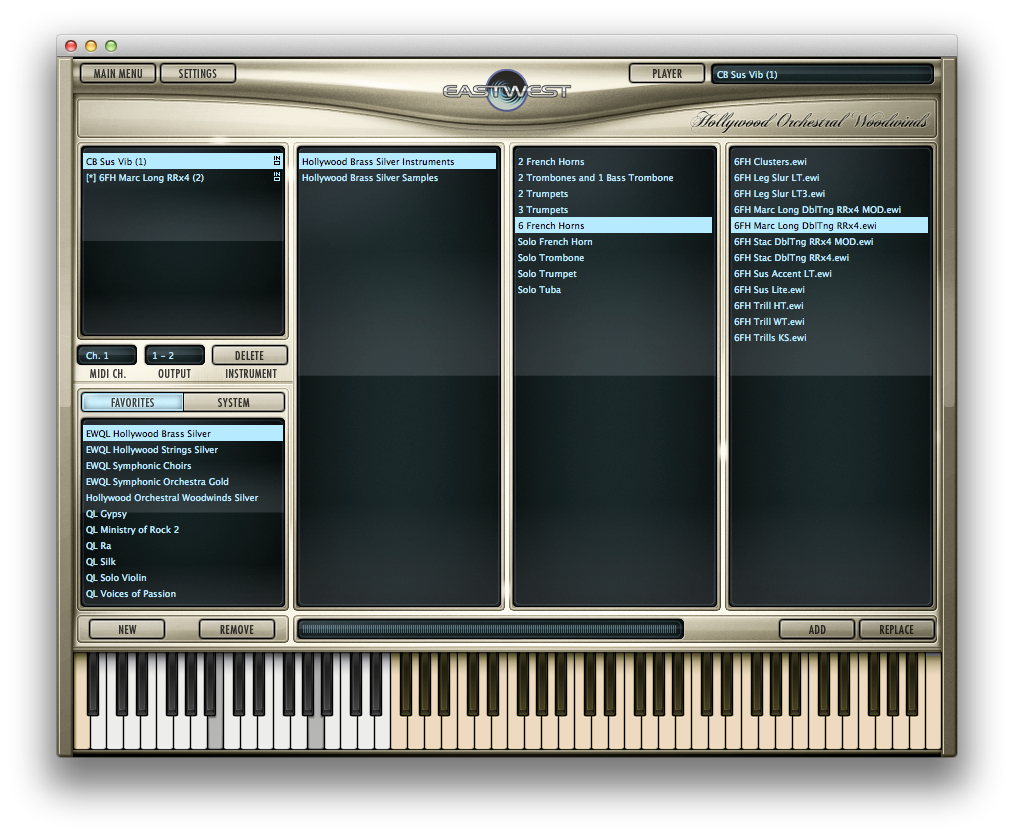Open the MIDI channel dropdown Ch. 1
This screenshot has height=836, width=1014.
tap(107, 356)
